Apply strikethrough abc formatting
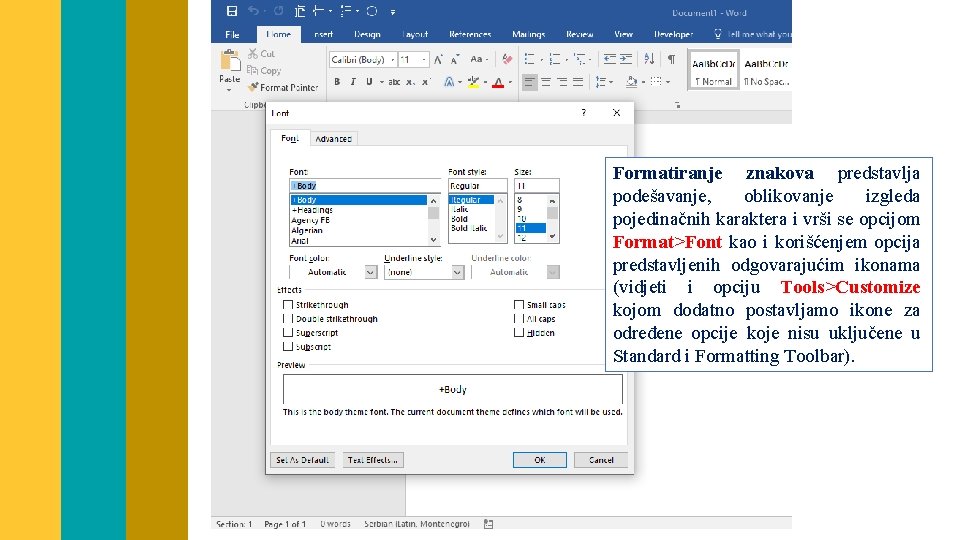960x540 pixels. (394, 81)
